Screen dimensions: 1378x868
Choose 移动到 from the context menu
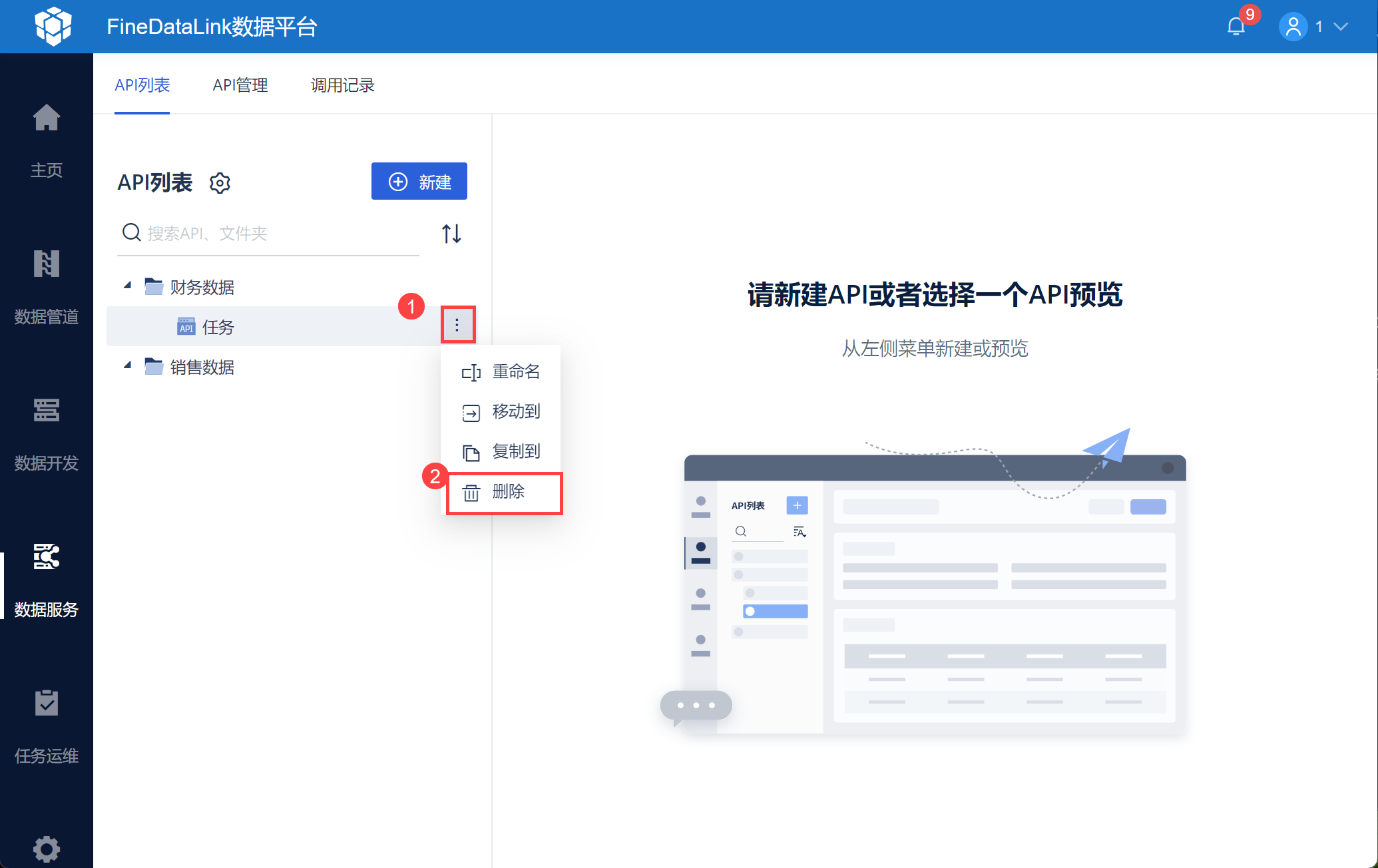point(501,411)
